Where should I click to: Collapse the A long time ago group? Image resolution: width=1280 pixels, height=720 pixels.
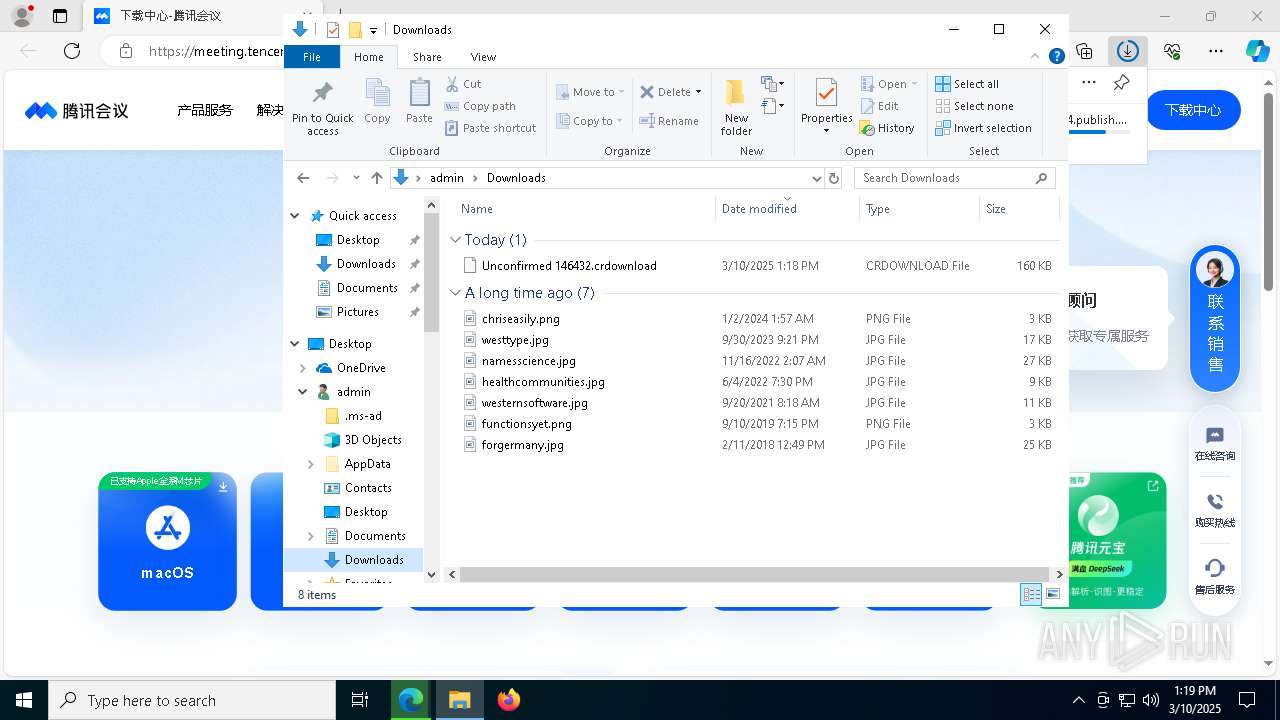point(456,293)
